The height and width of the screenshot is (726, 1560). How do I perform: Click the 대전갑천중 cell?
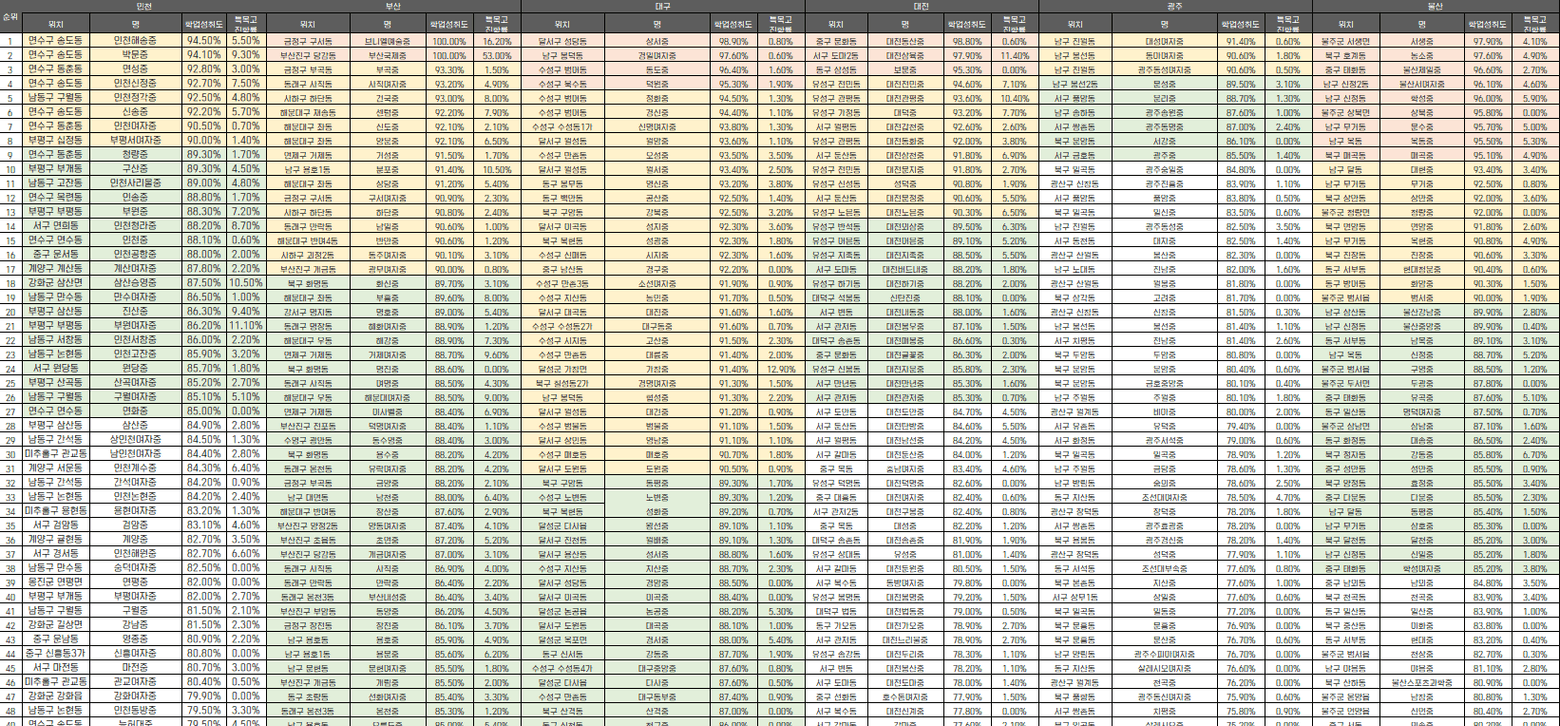[905, 127]
